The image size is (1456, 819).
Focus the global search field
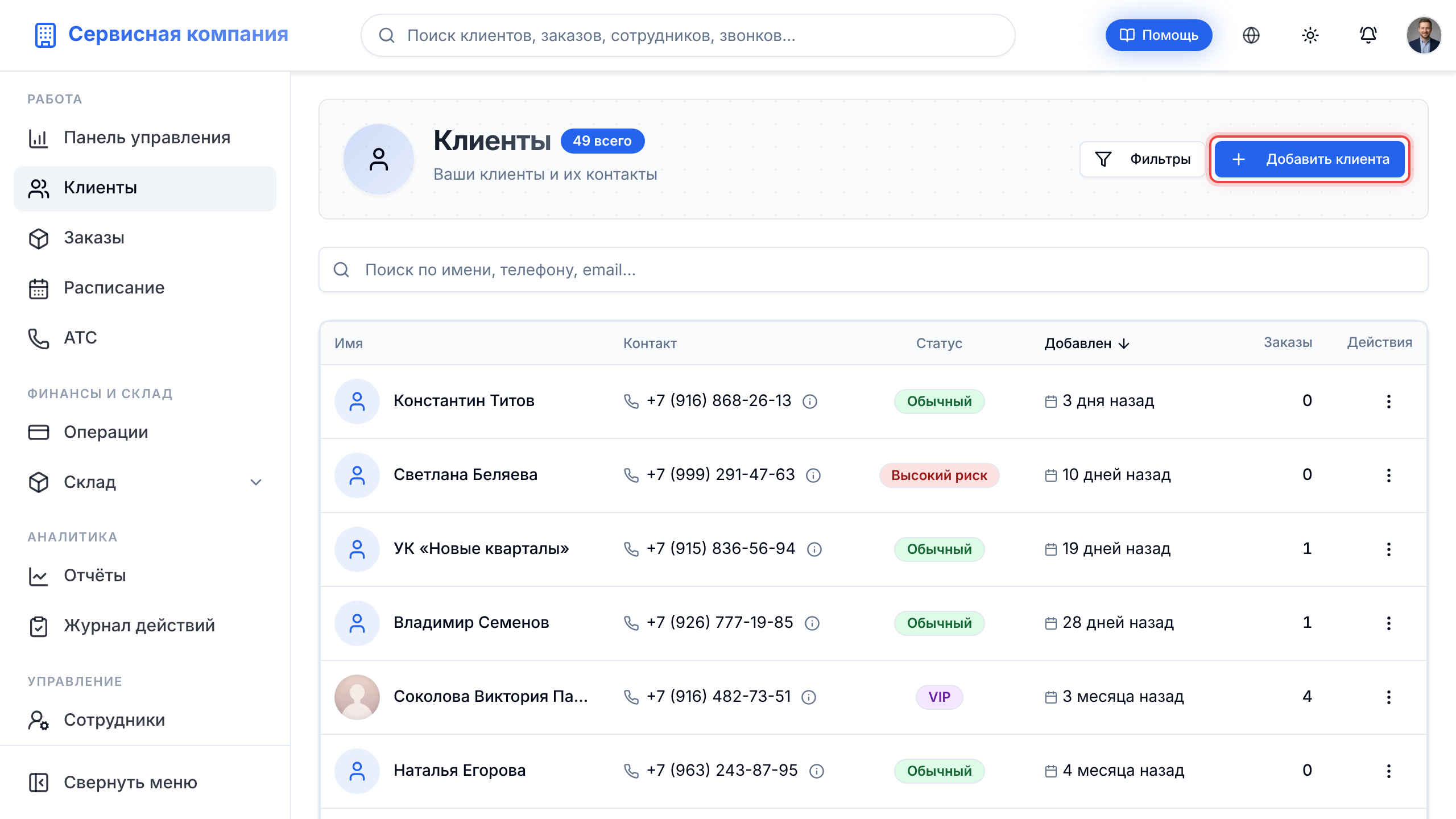click(688, 35)
